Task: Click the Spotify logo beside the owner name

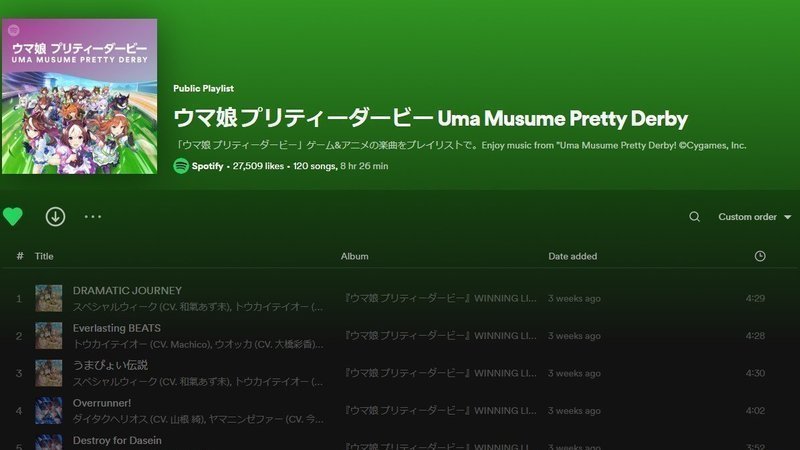Action: point(181,166)
